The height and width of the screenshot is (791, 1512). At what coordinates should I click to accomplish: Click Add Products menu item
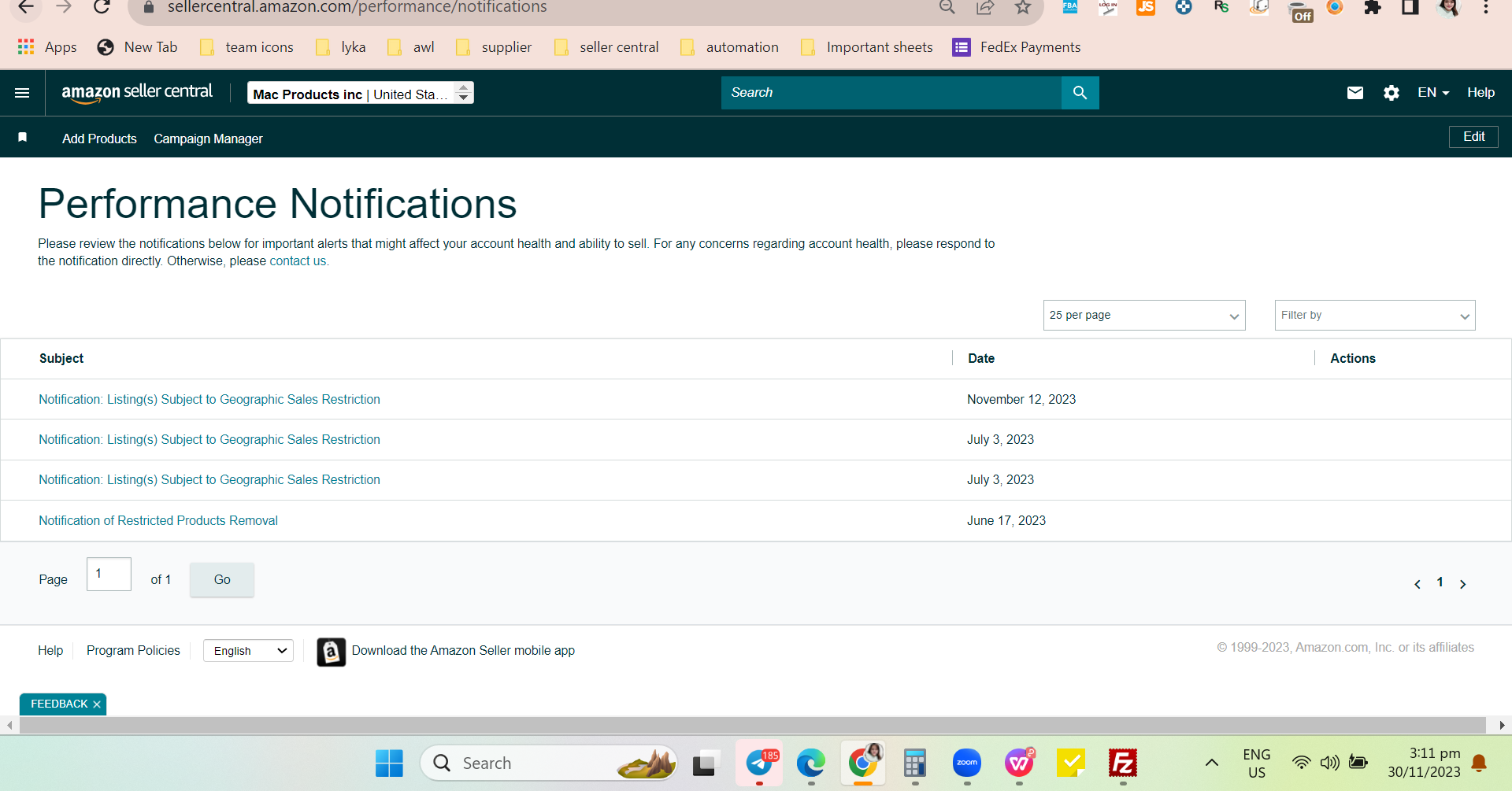tap(99, 139)
